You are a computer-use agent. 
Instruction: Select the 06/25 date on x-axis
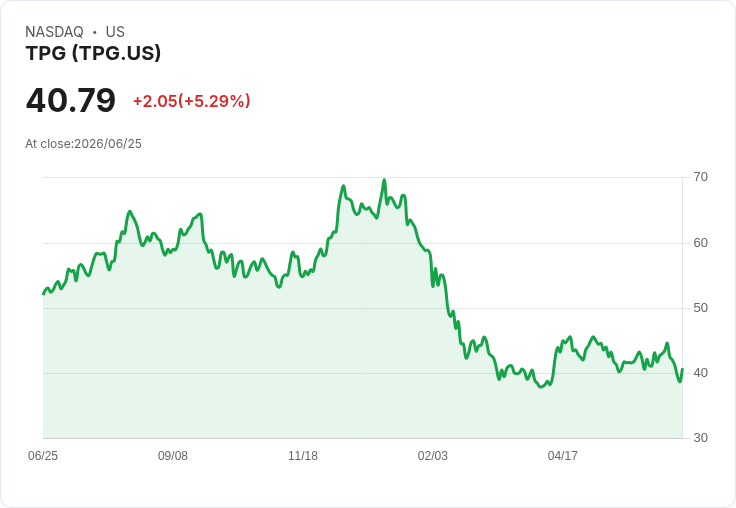43,456
